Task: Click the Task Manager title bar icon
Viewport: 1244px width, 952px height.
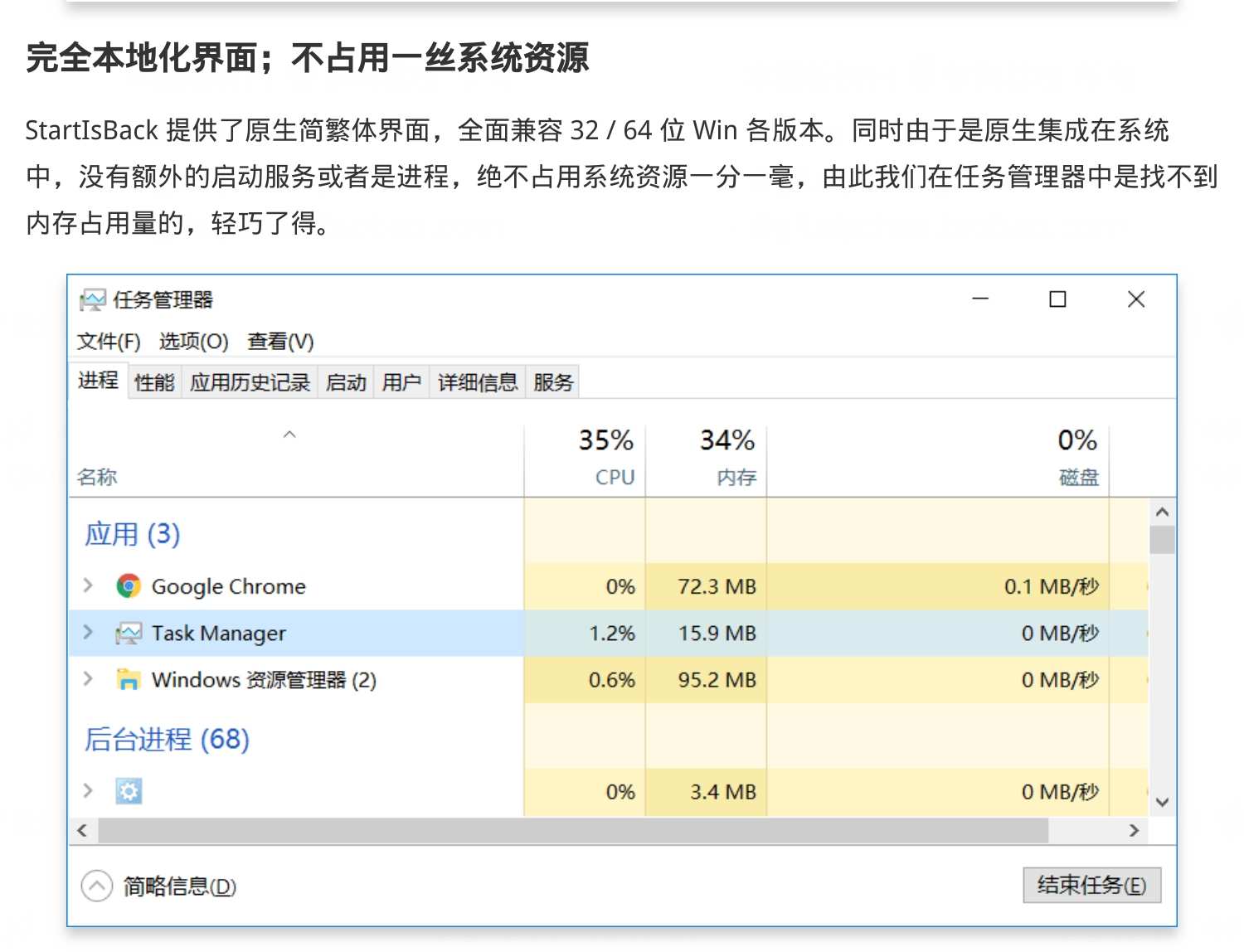Action: click(93, 300)
